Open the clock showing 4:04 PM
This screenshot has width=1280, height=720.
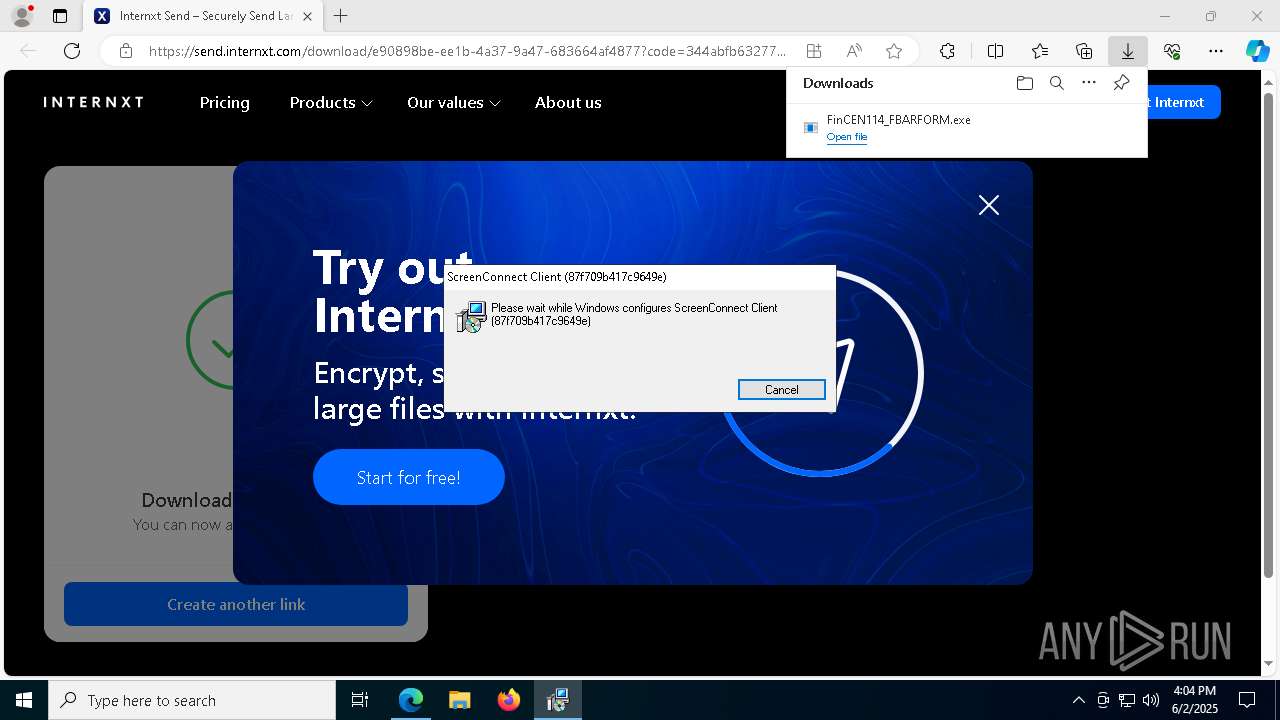1194,700
